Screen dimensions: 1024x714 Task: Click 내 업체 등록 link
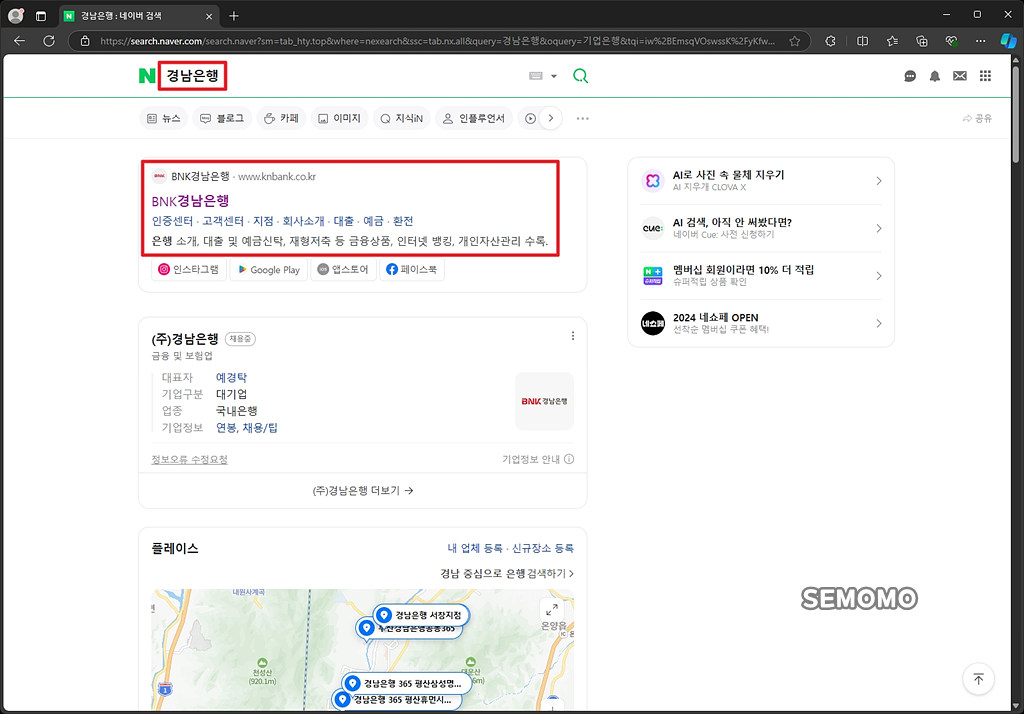[x=475, y=548]
